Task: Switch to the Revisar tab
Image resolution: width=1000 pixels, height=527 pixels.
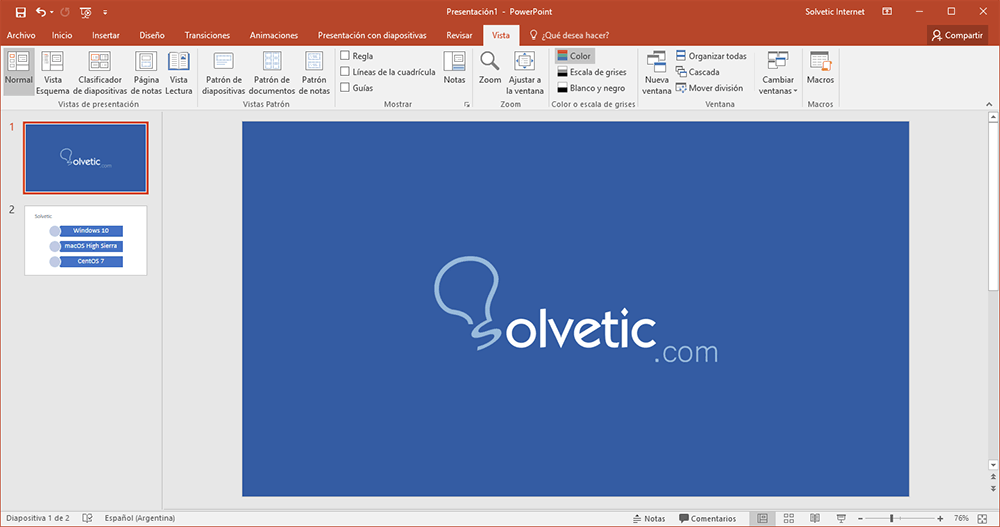Action: coord(459,35)
